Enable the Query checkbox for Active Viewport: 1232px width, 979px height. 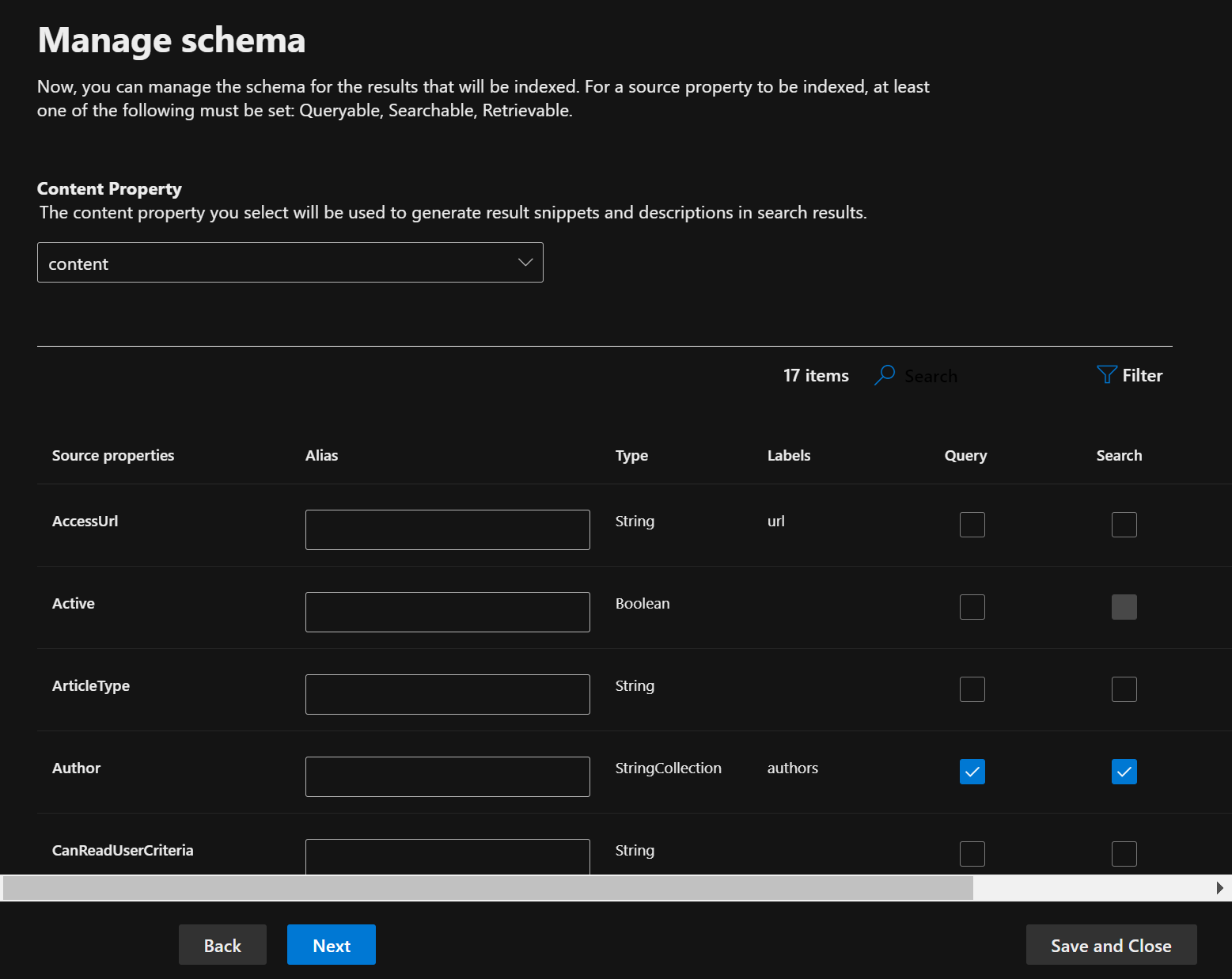[972, 606]
